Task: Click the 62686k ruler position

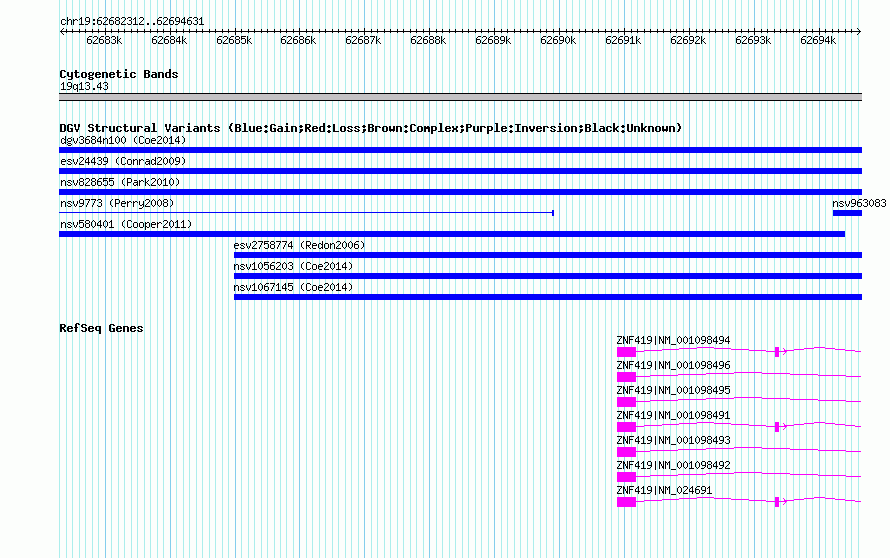Action: [298, 40]
